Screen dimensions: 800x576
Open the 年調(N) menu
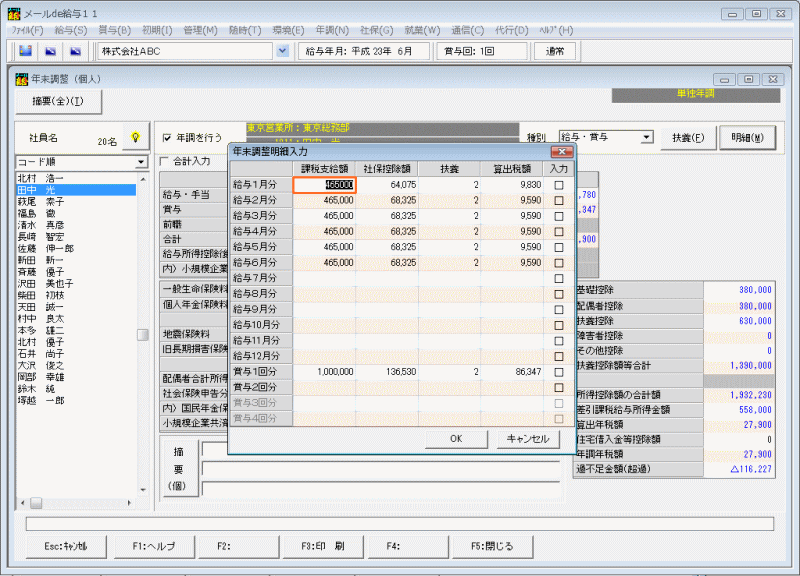332,30
